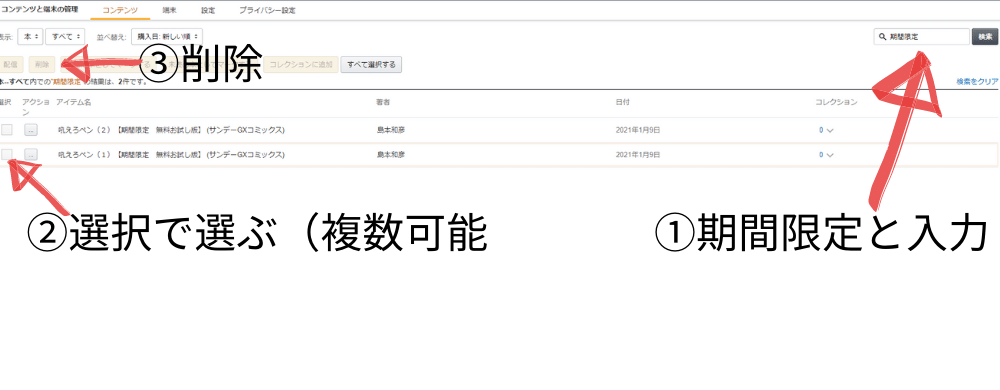Click the 配信 button

coord(11,64)
